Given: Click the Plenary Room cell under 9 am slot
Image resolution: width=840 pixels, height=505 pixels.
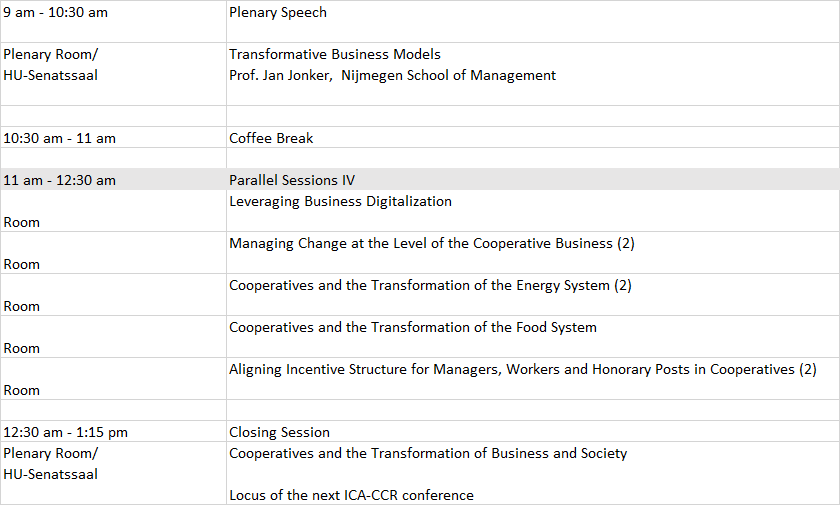Looking at the screenshot, I should pyautogui.click(x=51, y=65).
